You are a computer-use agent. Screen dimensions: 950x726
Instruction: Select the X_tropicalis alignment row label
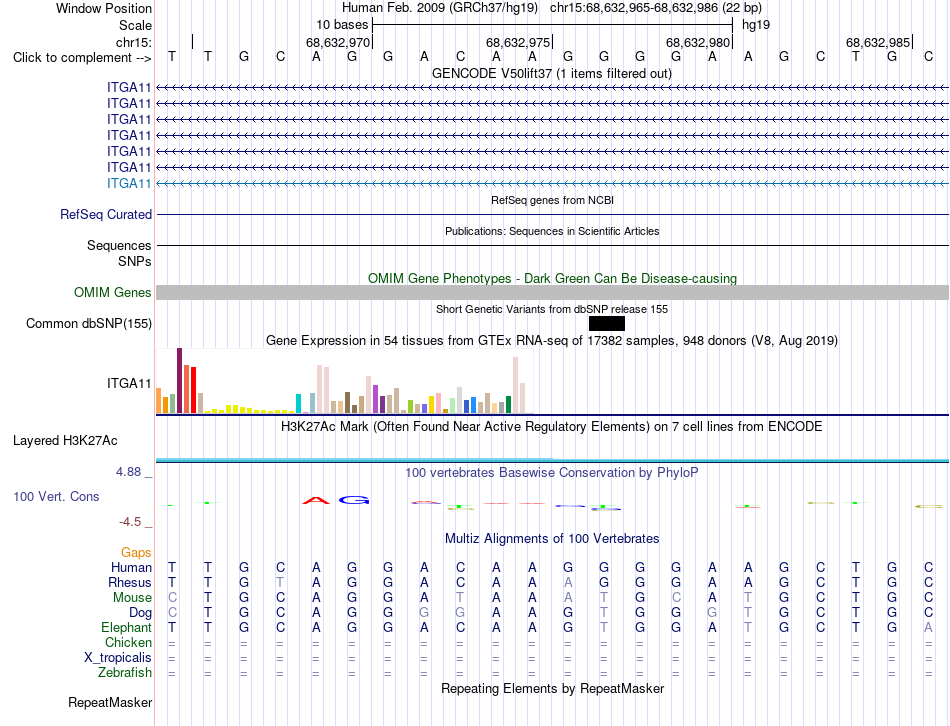[118, 658]
